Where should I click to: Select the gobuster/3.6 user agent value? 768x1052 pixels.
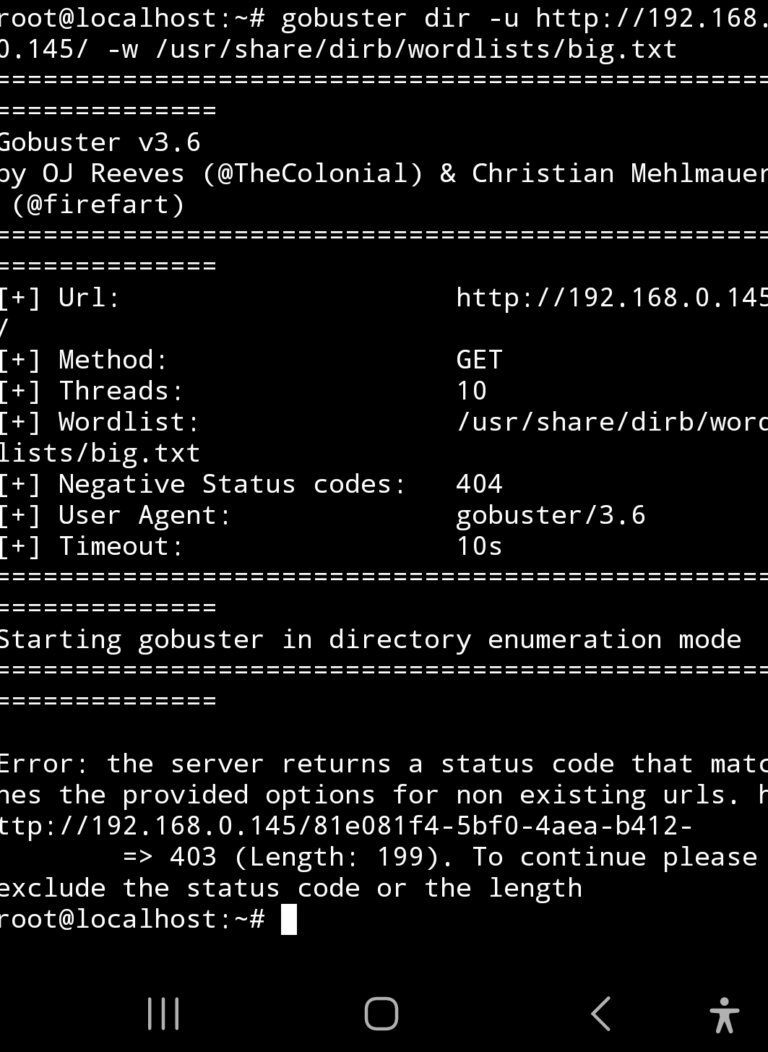[550, 515]
